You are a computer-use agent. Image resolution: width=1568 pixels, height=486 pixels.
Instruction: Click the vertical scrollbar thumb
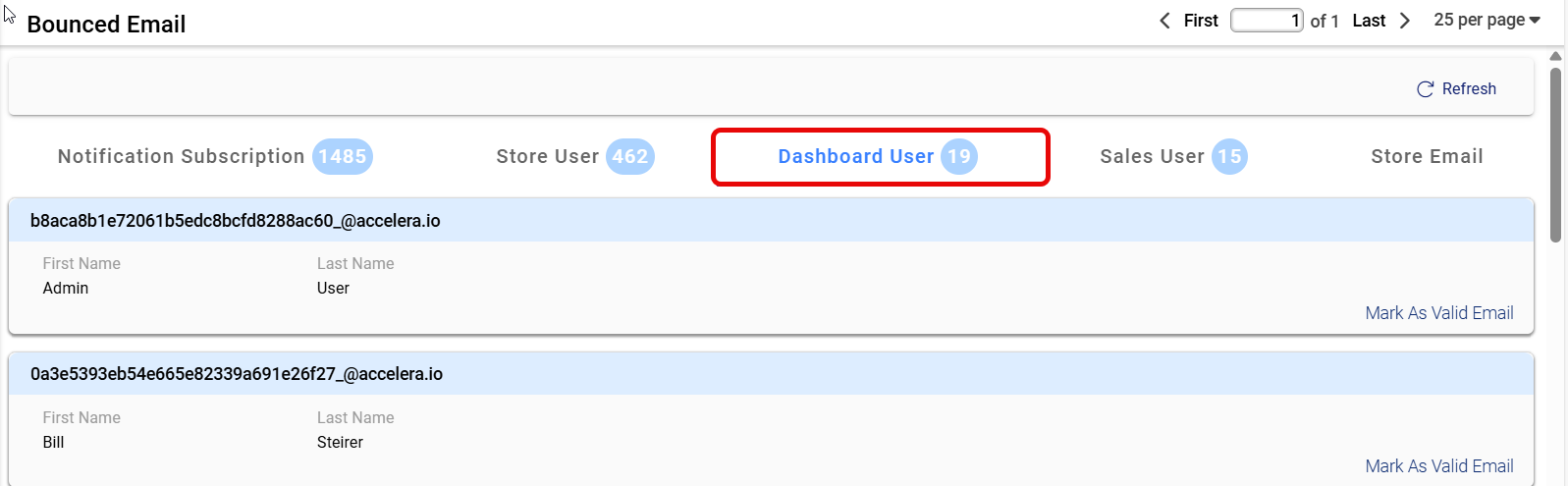(1555, 152)
